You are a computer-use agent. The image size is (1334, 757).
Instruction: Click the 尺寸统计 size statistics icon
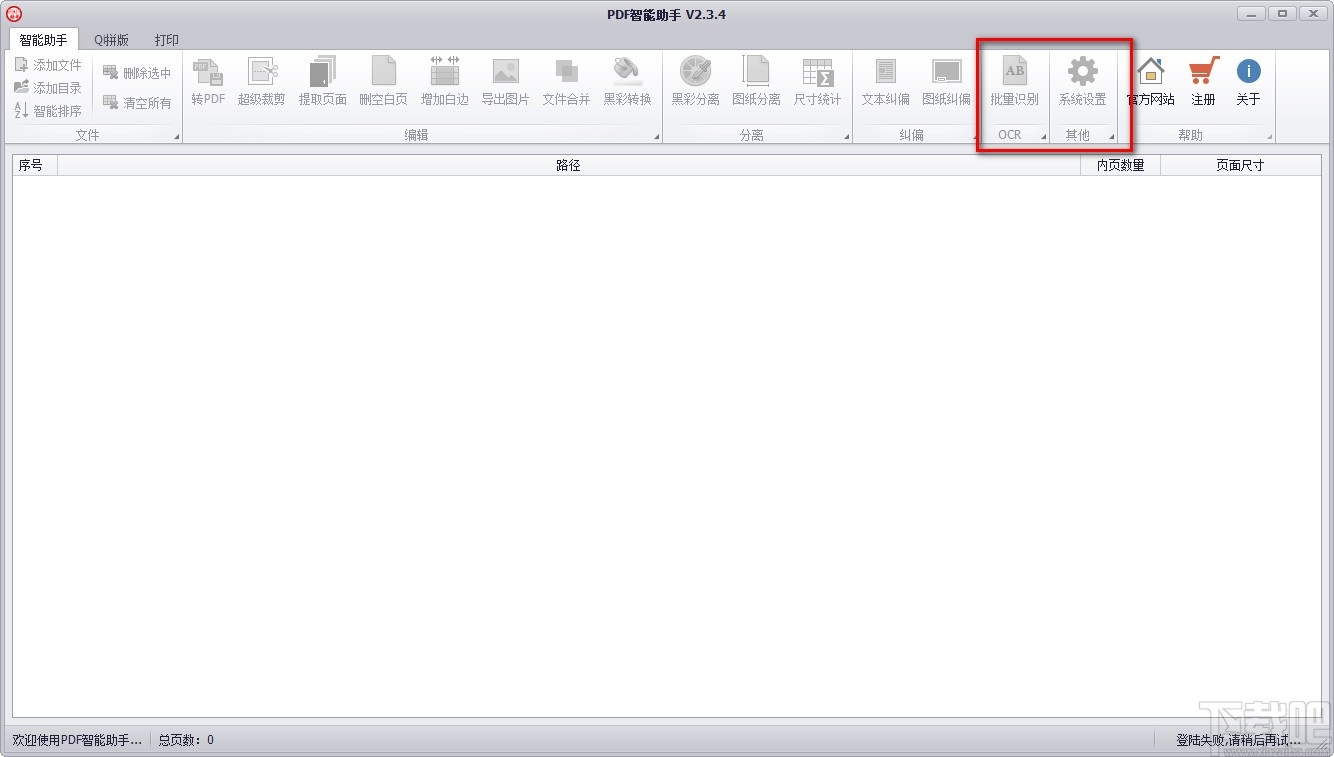coord(818,82)
